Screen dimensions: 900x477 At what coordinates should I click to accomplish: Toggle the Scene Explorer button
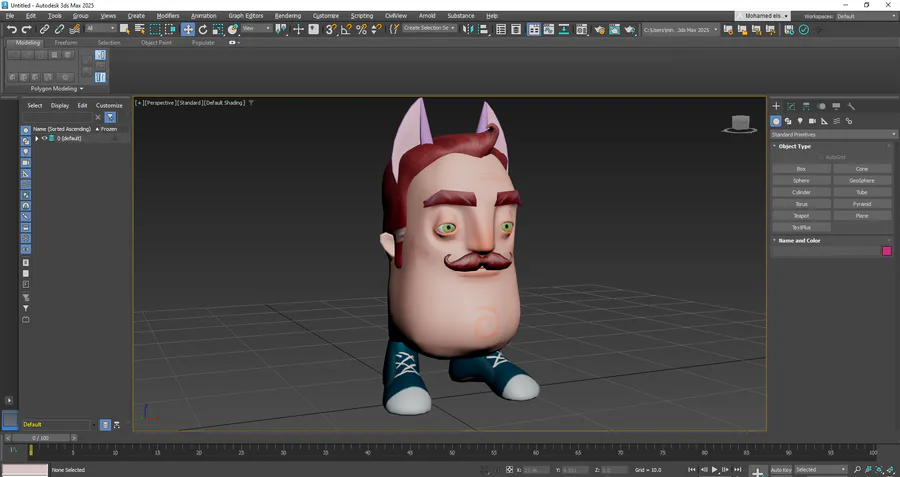pyautogui.click(x=501, y=29)
